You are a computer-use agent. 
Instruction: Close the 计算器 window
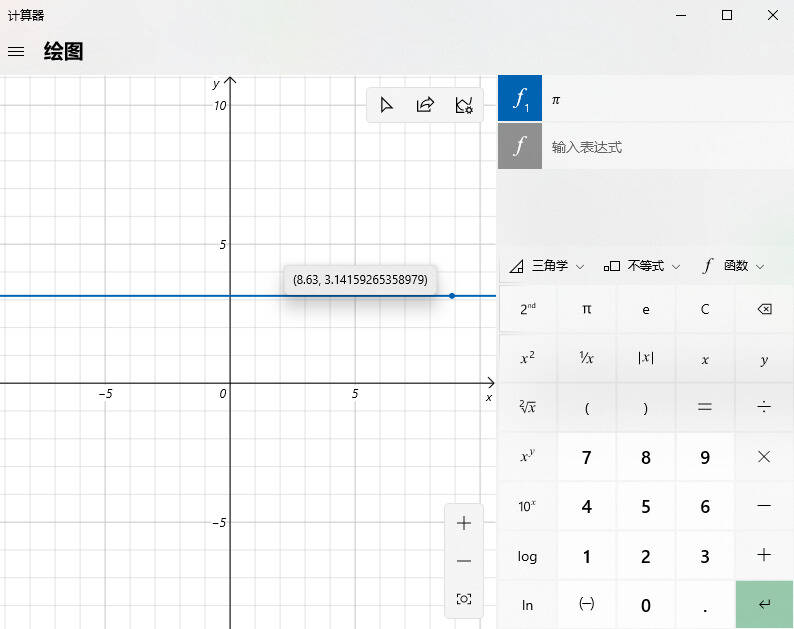(773, 15)
